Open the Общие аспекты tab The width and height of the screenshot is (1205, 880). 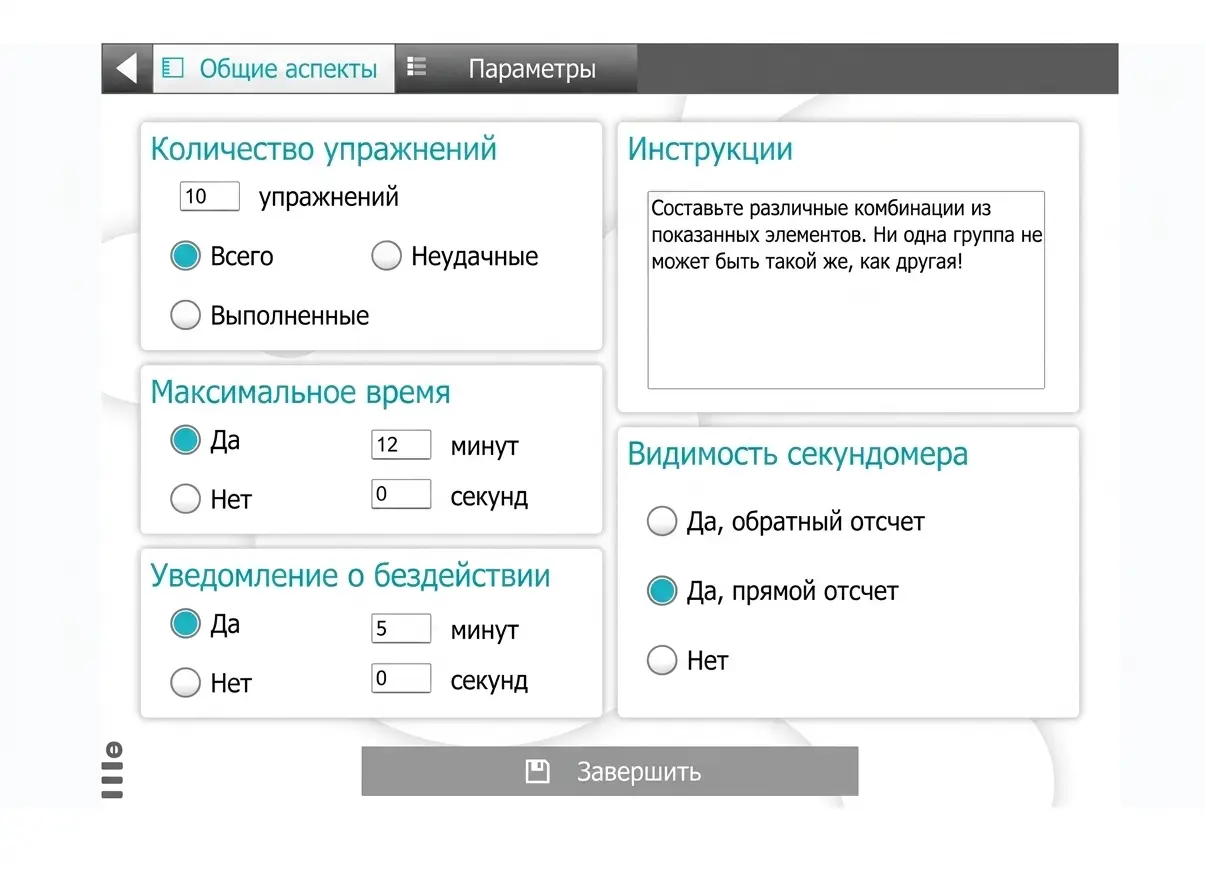(273, 68)
